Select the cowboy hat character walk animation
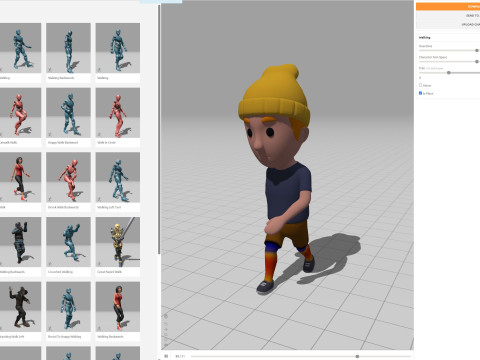Screen dimensions: 480x360 (20, 311)
